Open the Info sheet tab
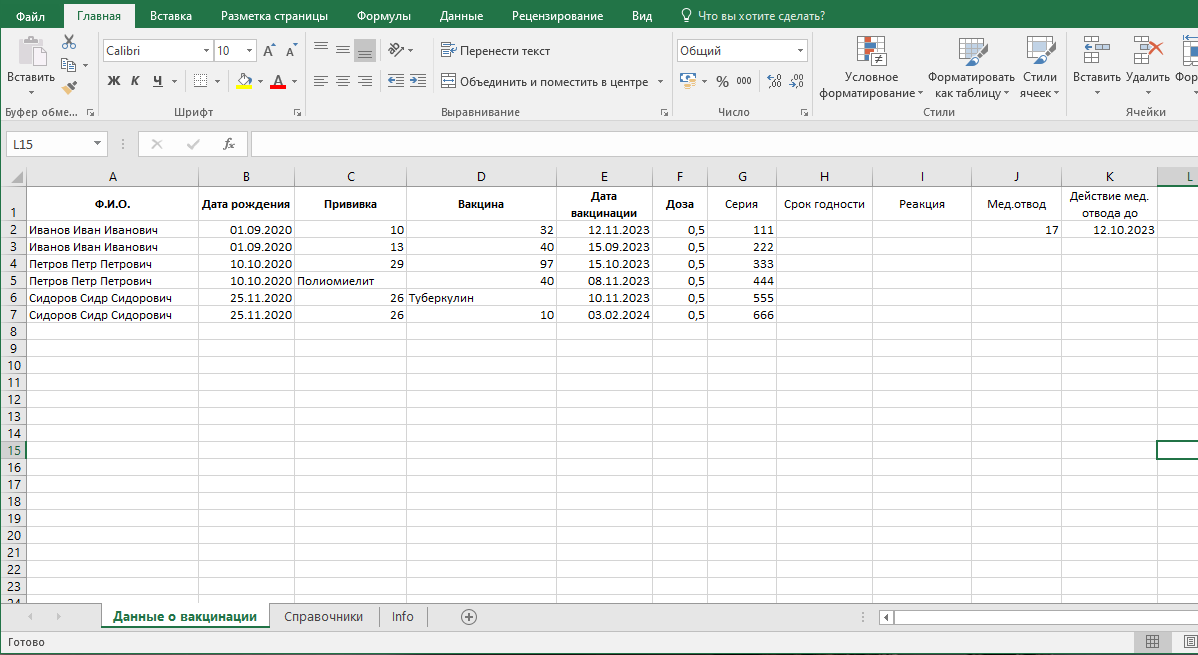This screenshot has width=1198, height=655. (x=403, y=617)
